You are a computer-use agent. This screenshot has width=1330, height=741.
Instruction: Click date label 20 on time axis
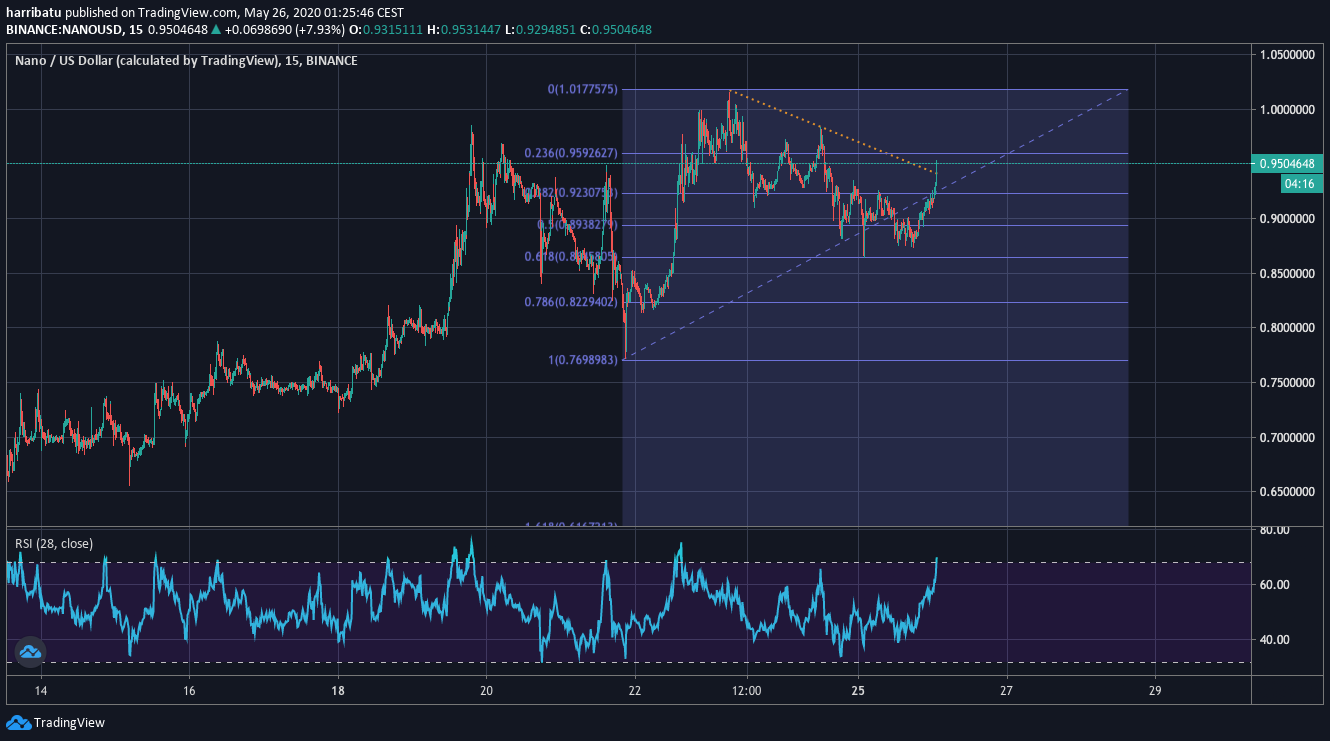486,691
